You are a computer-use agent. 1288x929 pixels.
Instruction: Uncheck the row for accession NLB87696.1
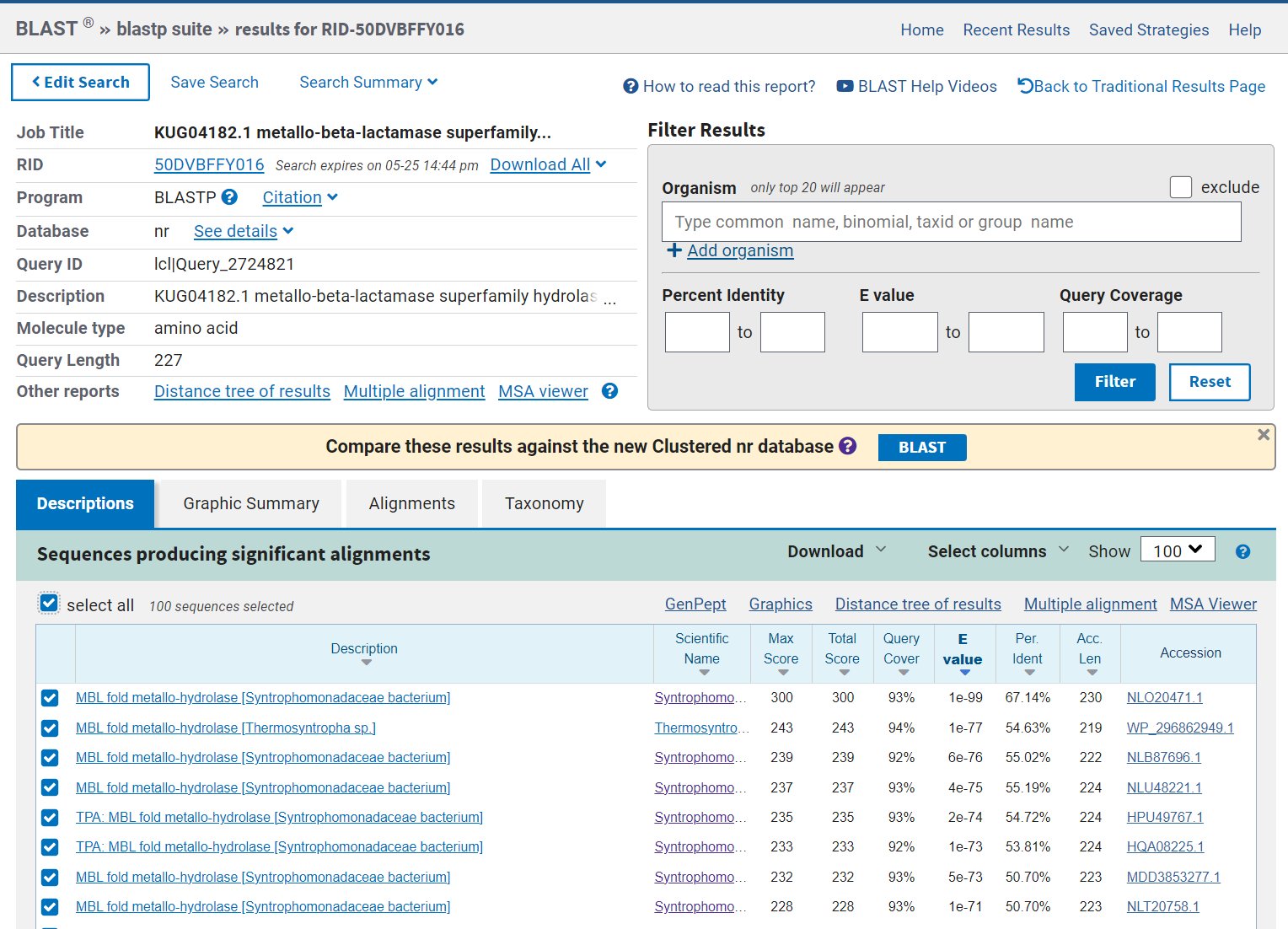click(50, 758)
